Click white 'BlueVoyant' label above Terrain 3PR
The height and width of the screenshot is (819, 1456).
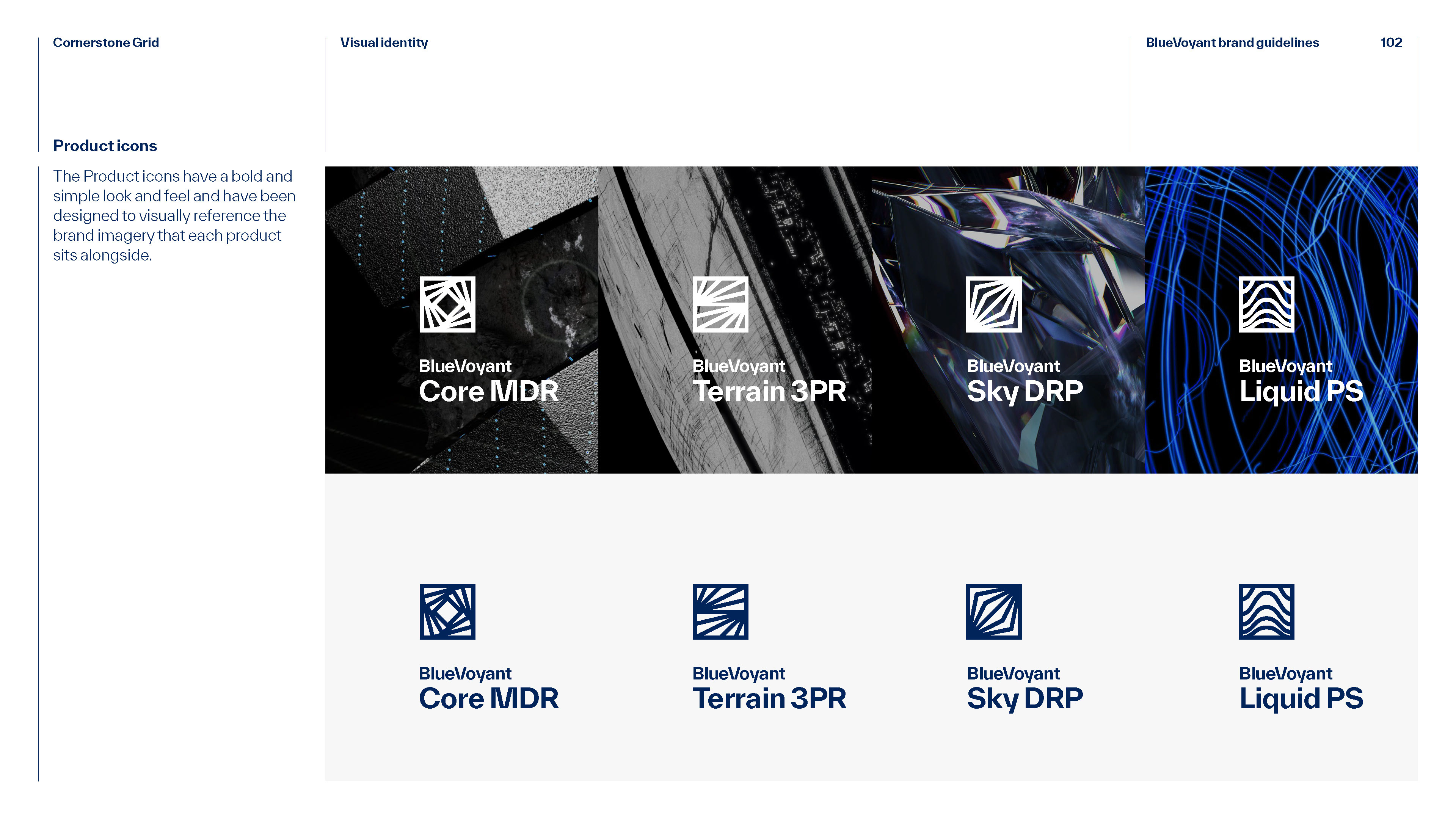coord(739,366)
